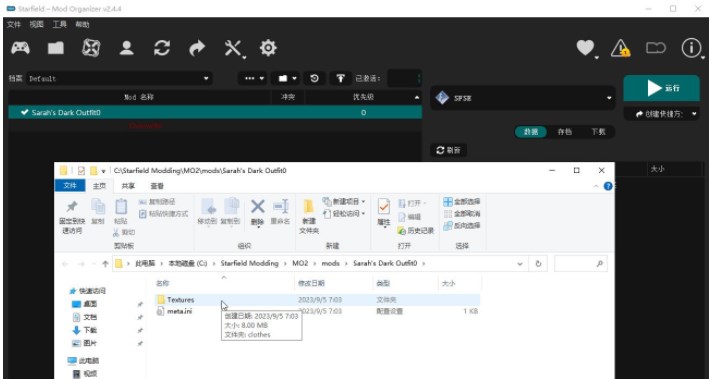Open the three dots list options dropdown

(253, 78)
